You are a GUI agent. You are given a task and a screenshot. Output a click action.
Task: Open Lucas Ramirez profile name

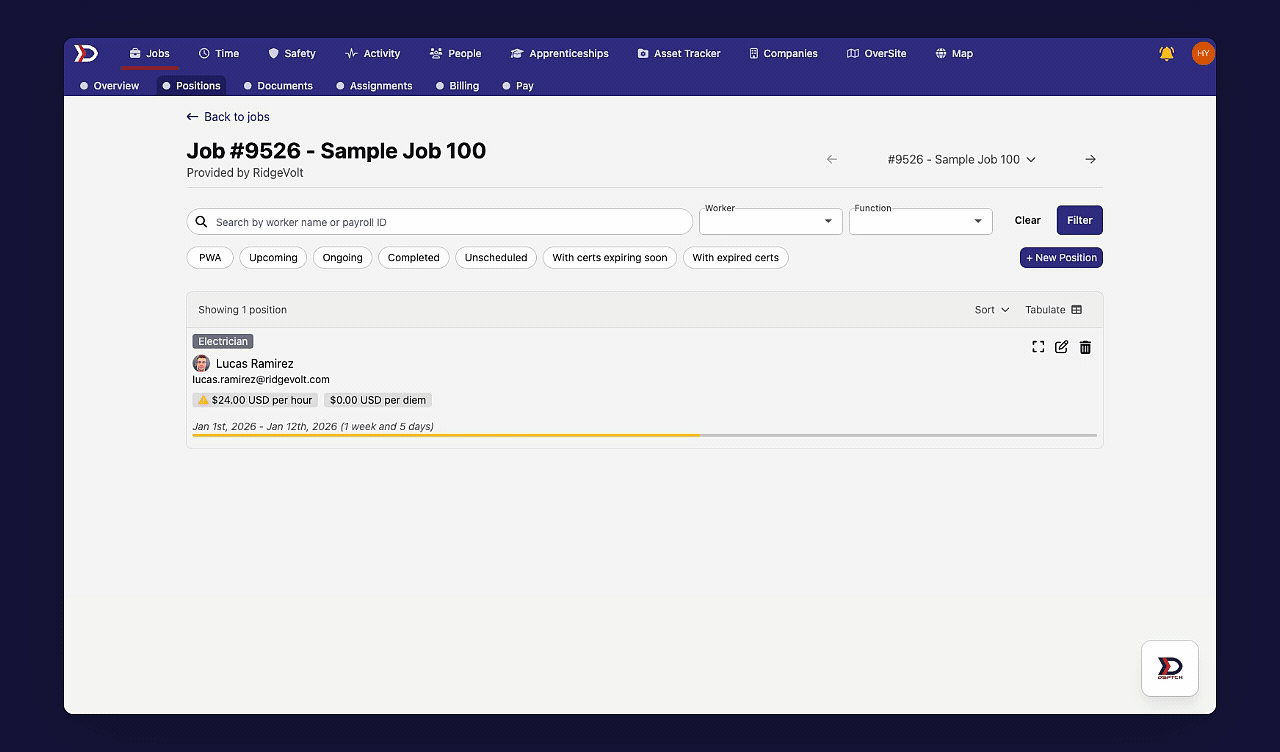[x=255, y=364]
